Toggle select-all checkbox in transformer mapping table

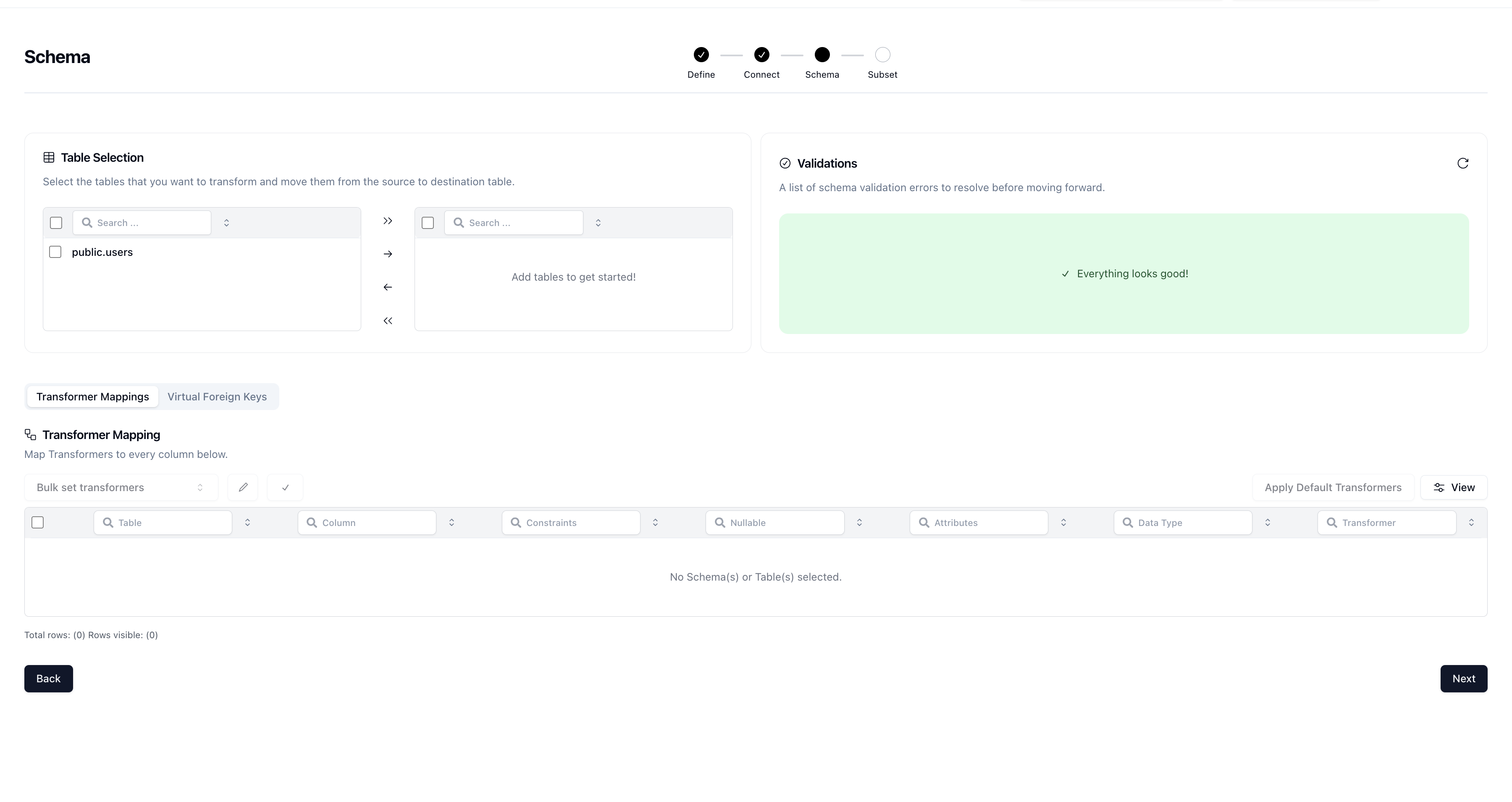37,523
